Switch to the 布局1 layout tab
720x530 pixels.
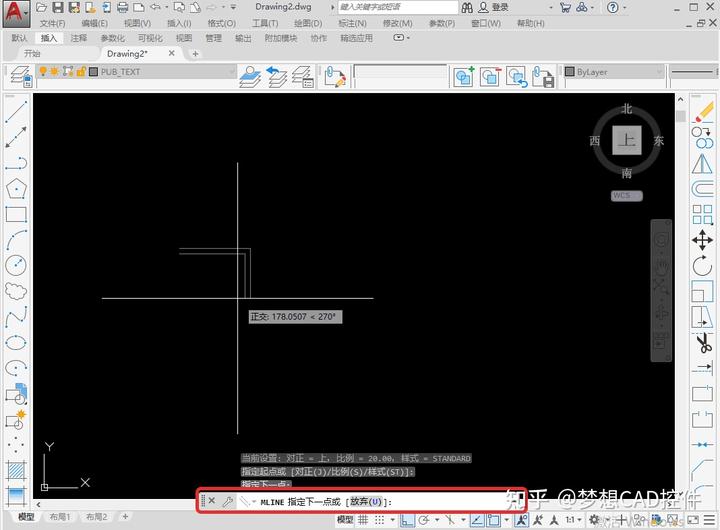click(60, 517)
